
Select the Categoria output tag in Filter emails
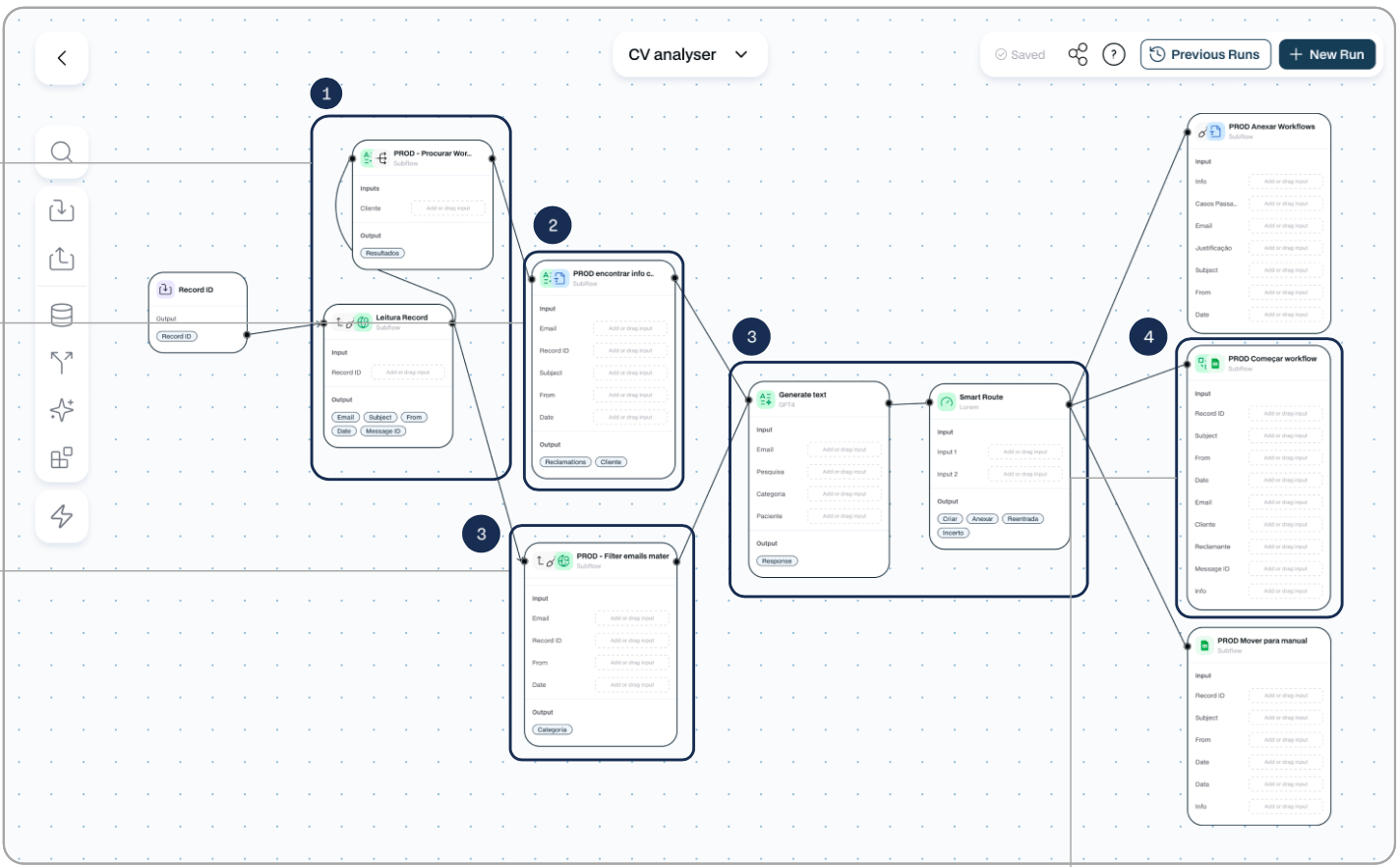pos(552,730)
